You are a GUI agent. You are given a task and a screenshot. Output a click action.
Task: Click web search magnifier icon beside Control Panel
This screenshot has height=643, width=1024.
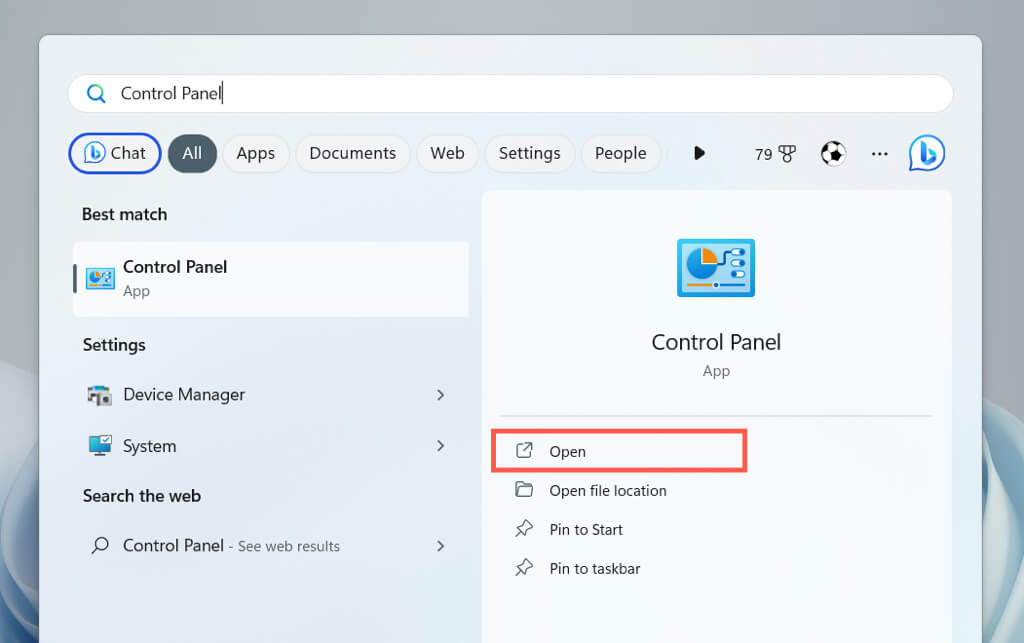coord(100,545)
